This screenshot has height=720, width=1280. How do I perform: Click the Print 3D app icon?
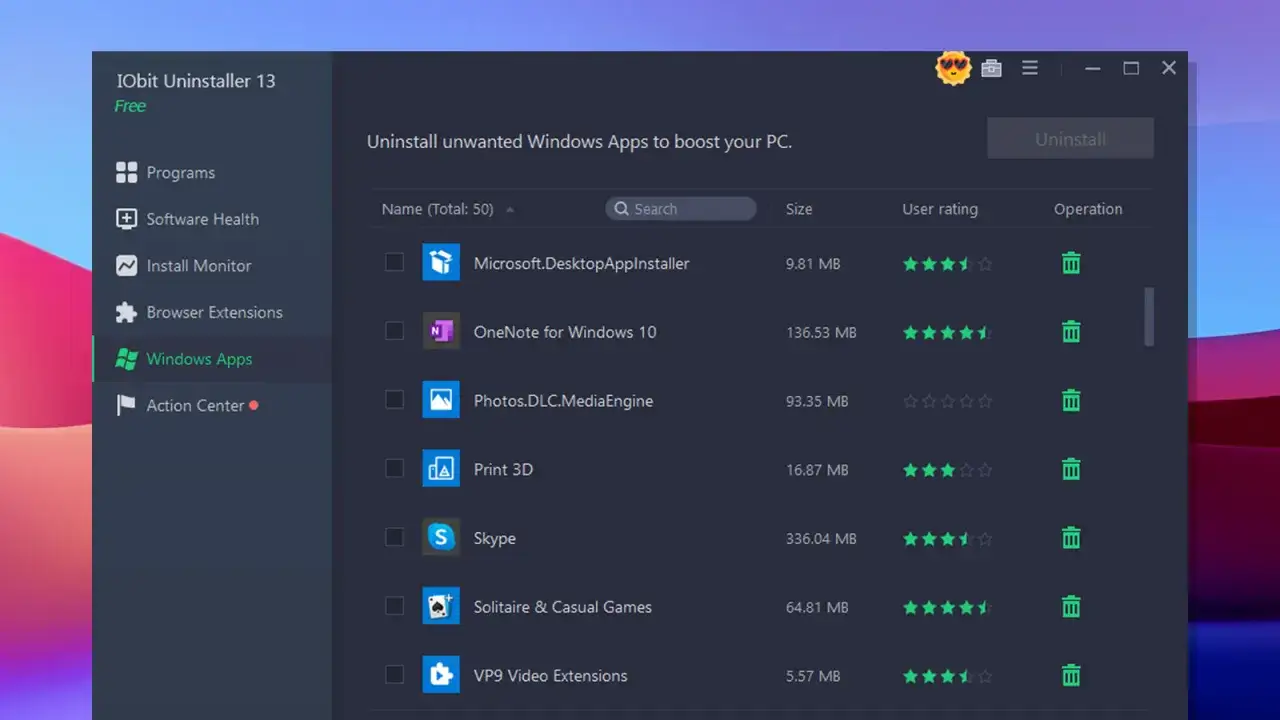click(441, 468)
